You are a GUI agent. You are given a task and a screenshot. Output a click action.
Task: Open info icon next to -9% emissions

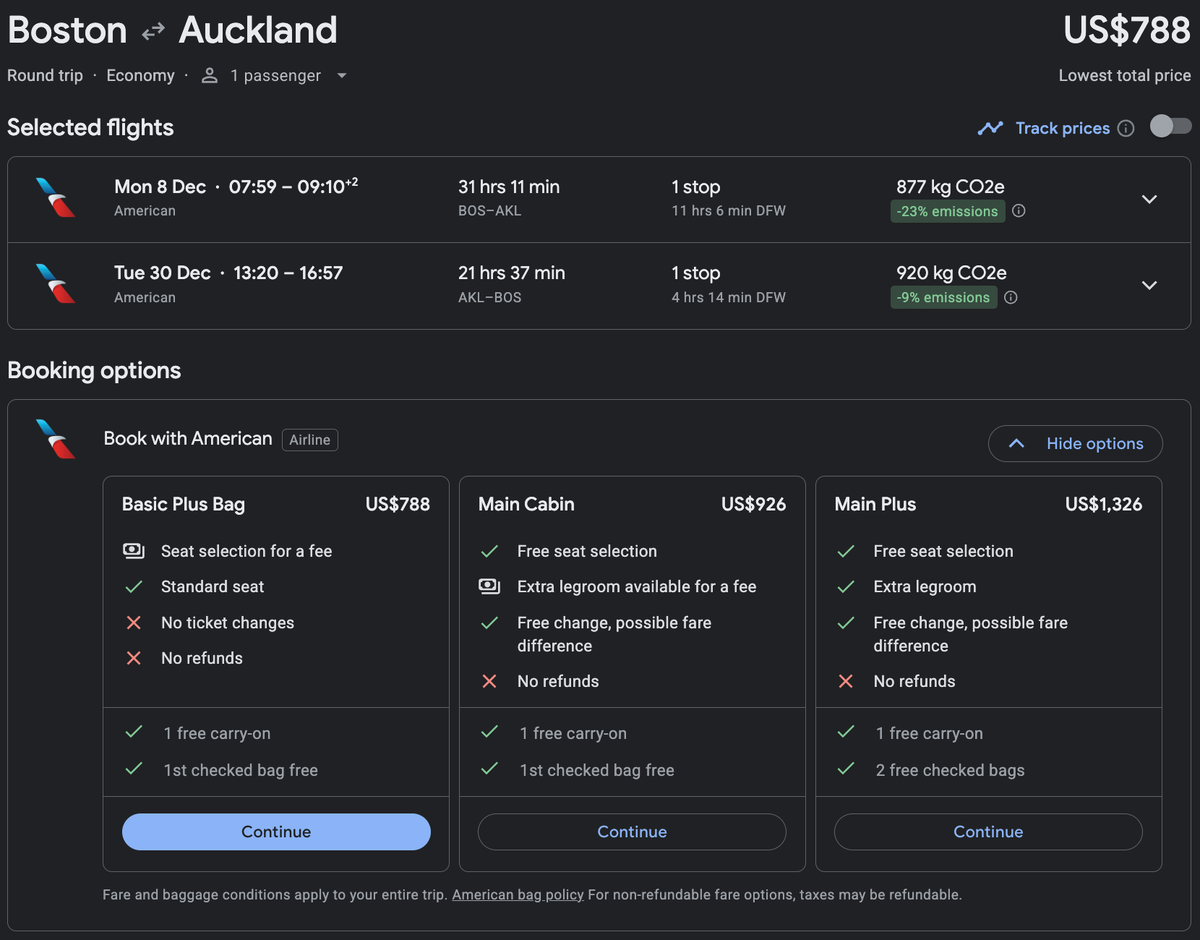coord(1010,297)
